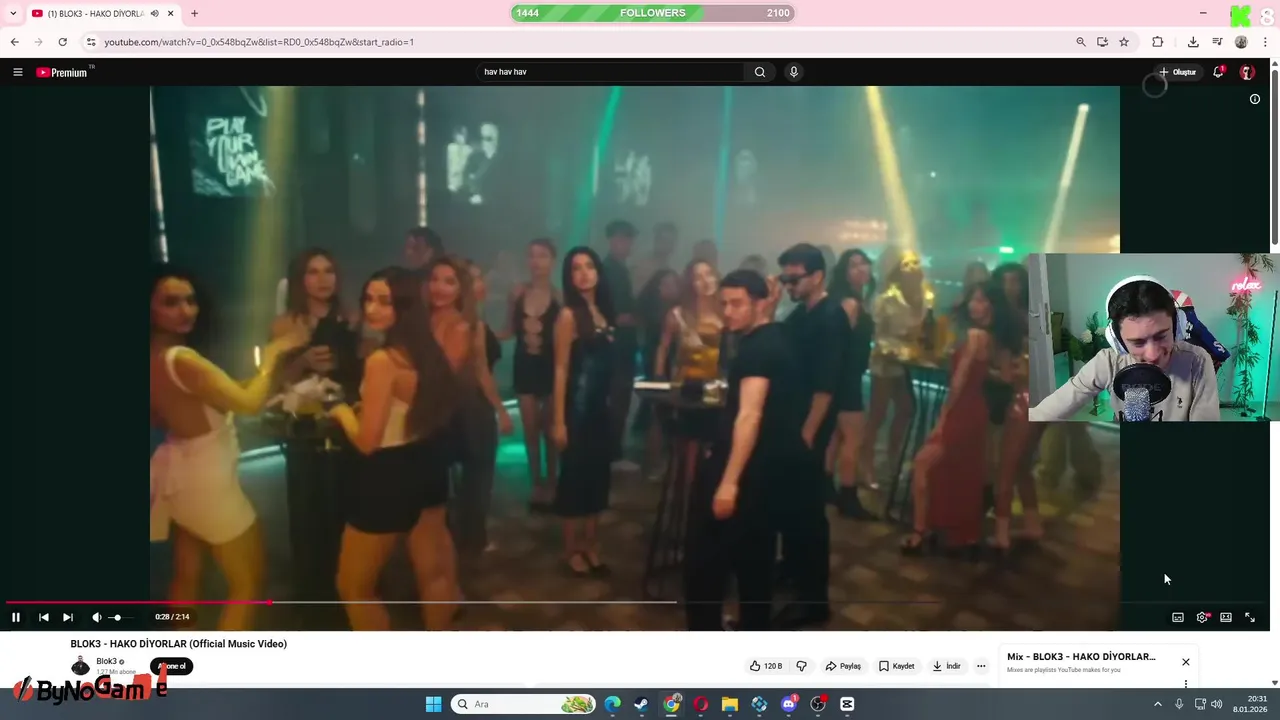Click the Paylaş share button
Viewport: 1280px width, 720px height.
coord(843,666)
